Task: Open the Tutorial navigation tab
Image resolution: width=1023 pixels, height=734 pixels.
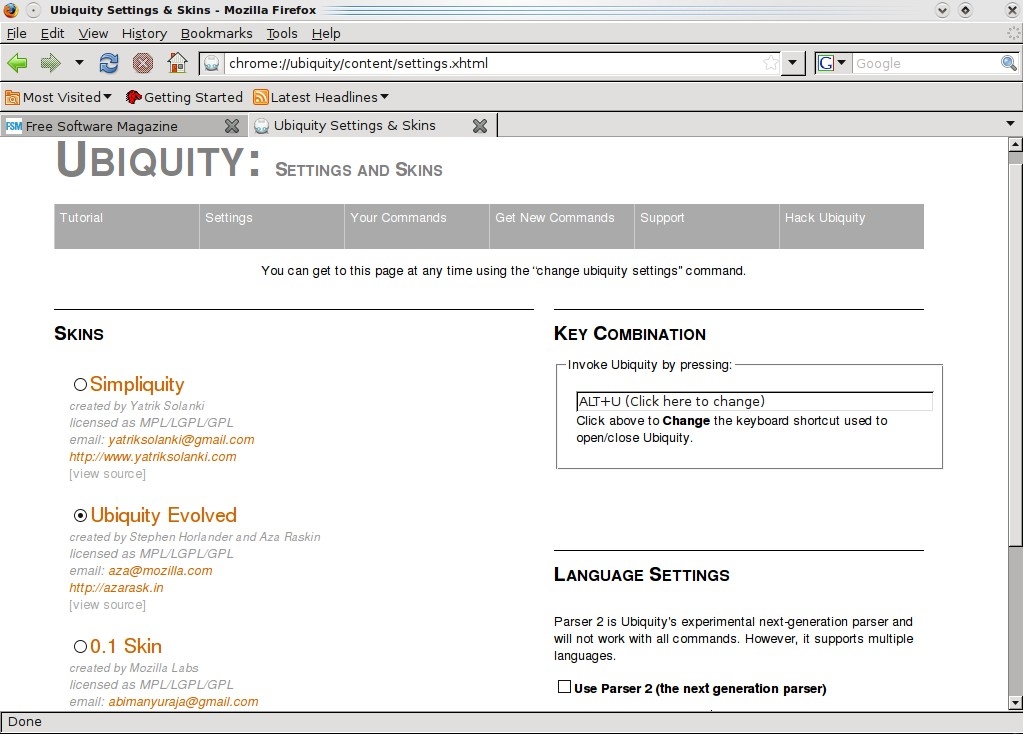Action: [x=127, y=226]
